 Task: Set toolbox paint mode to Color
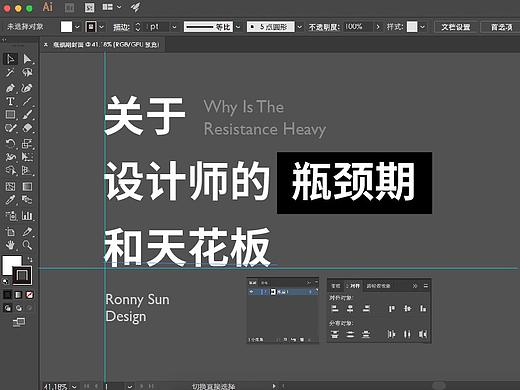point(7,295)
